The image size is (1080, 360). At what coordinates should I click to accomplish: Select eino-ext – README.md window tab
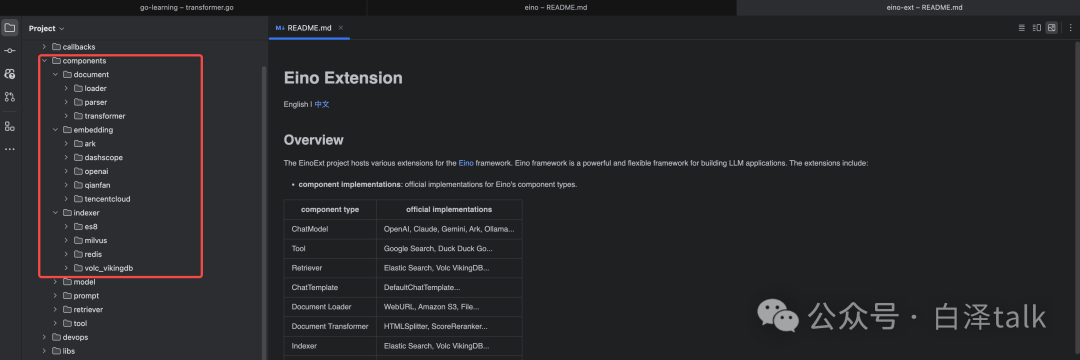[x=908, y=8]
